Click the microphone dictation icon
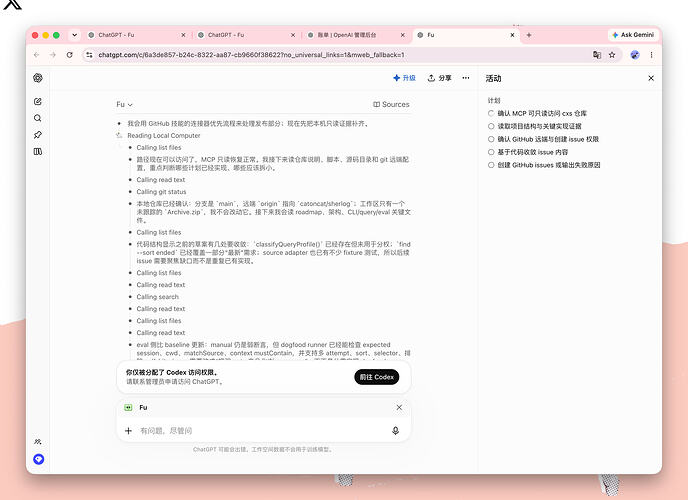The height and width of the screenshot is (500, 688). (x=395, y=431)
